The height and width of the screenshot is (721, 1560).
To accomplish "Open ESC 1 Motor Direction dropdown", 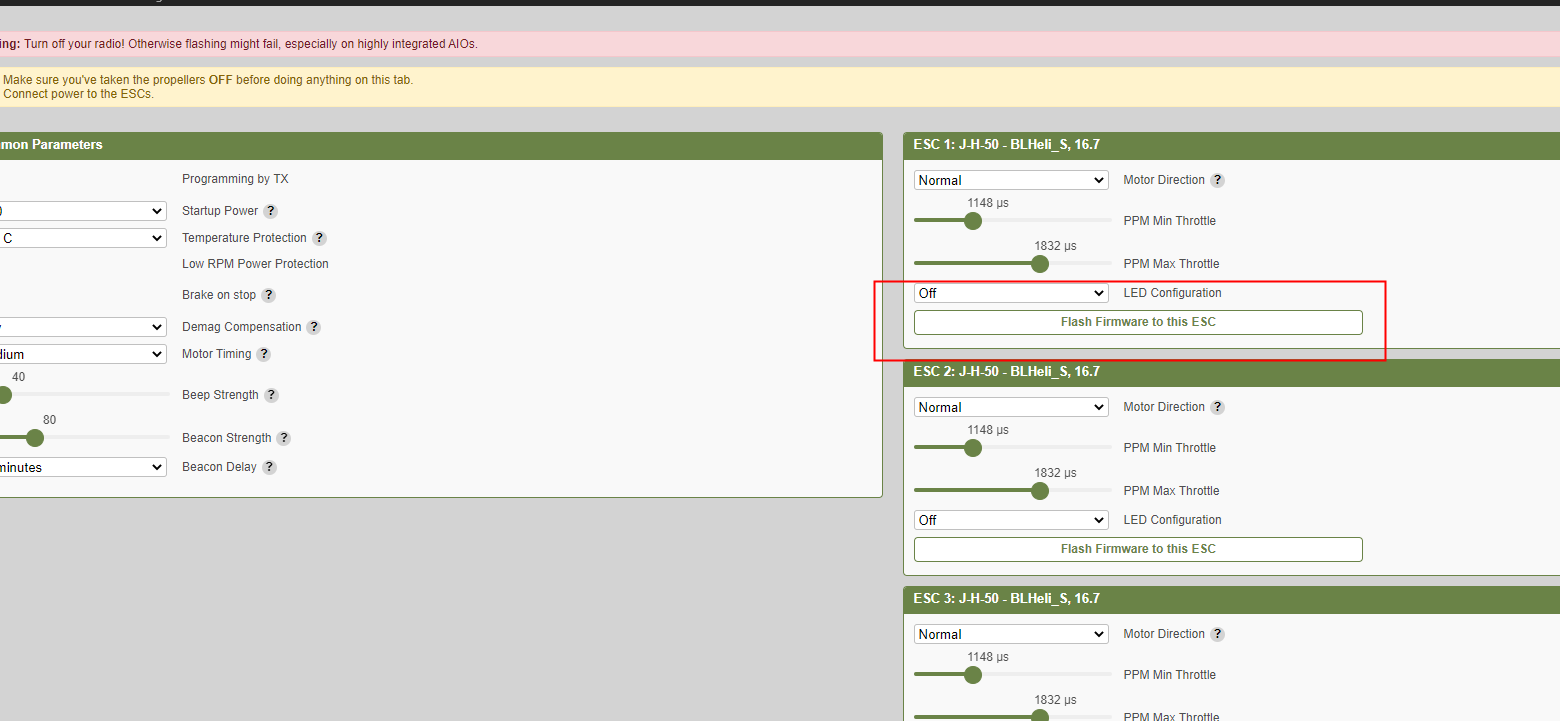I will 1011,180.
